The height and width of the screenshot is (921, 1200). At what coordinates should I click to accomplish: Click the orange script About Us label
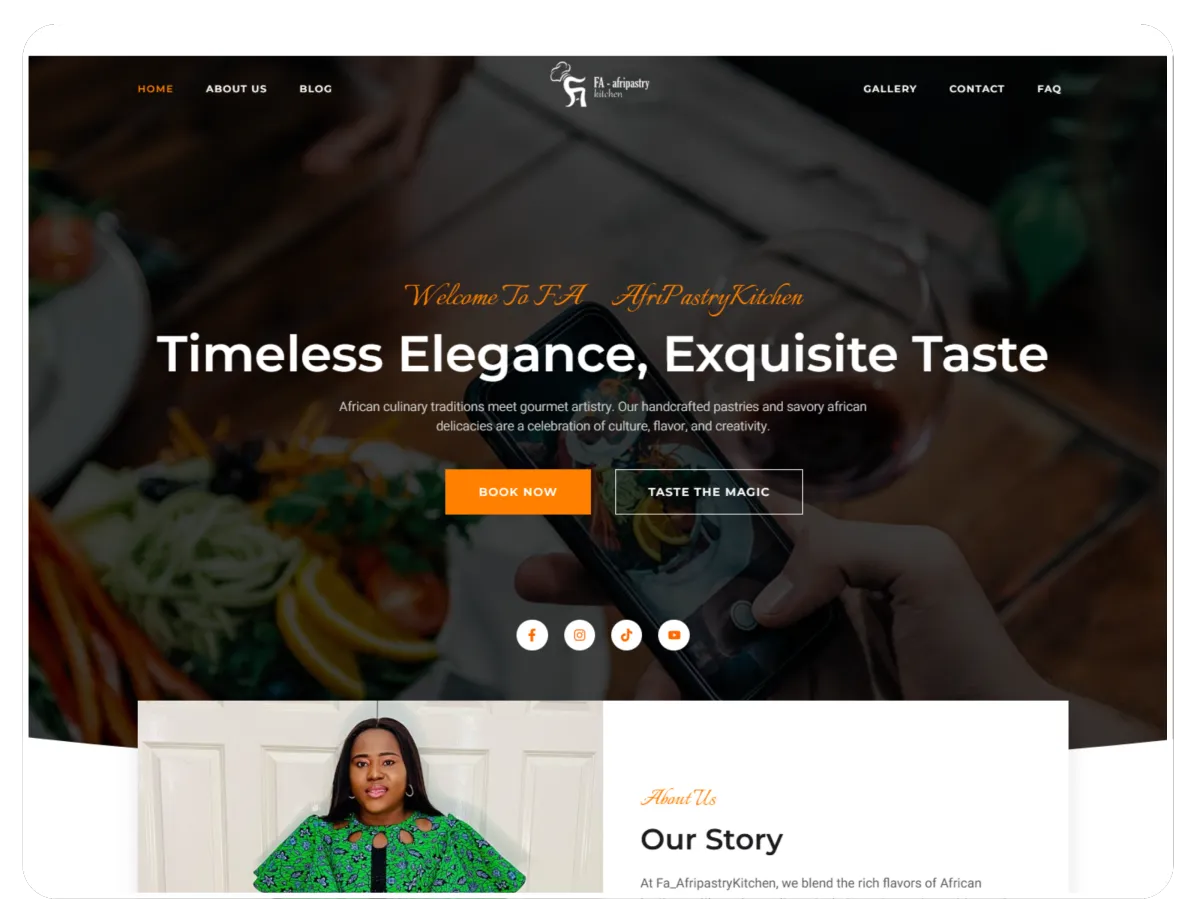(679, 797)
